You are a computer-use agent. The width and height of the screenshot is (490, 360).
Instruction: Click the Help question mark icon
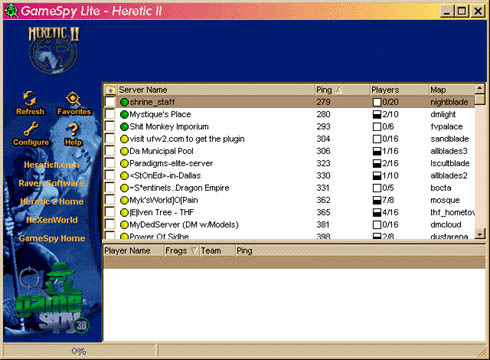click(73, 130)
